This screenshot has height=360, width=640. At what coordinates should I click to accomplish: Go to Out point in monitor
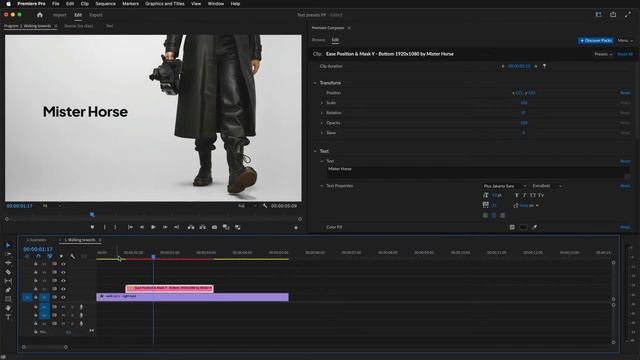(176, 227)
